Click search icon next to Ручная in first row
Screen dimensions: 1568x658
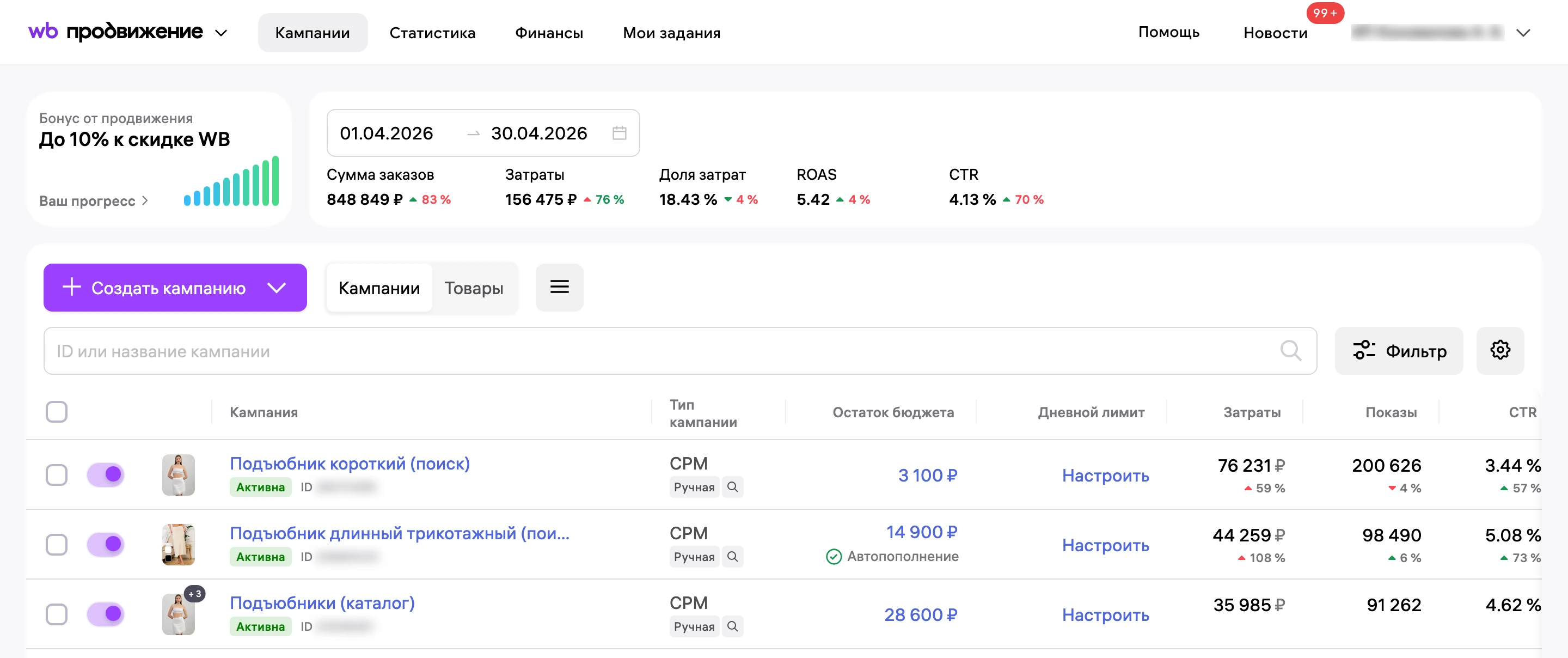click(x=732, y=487)
